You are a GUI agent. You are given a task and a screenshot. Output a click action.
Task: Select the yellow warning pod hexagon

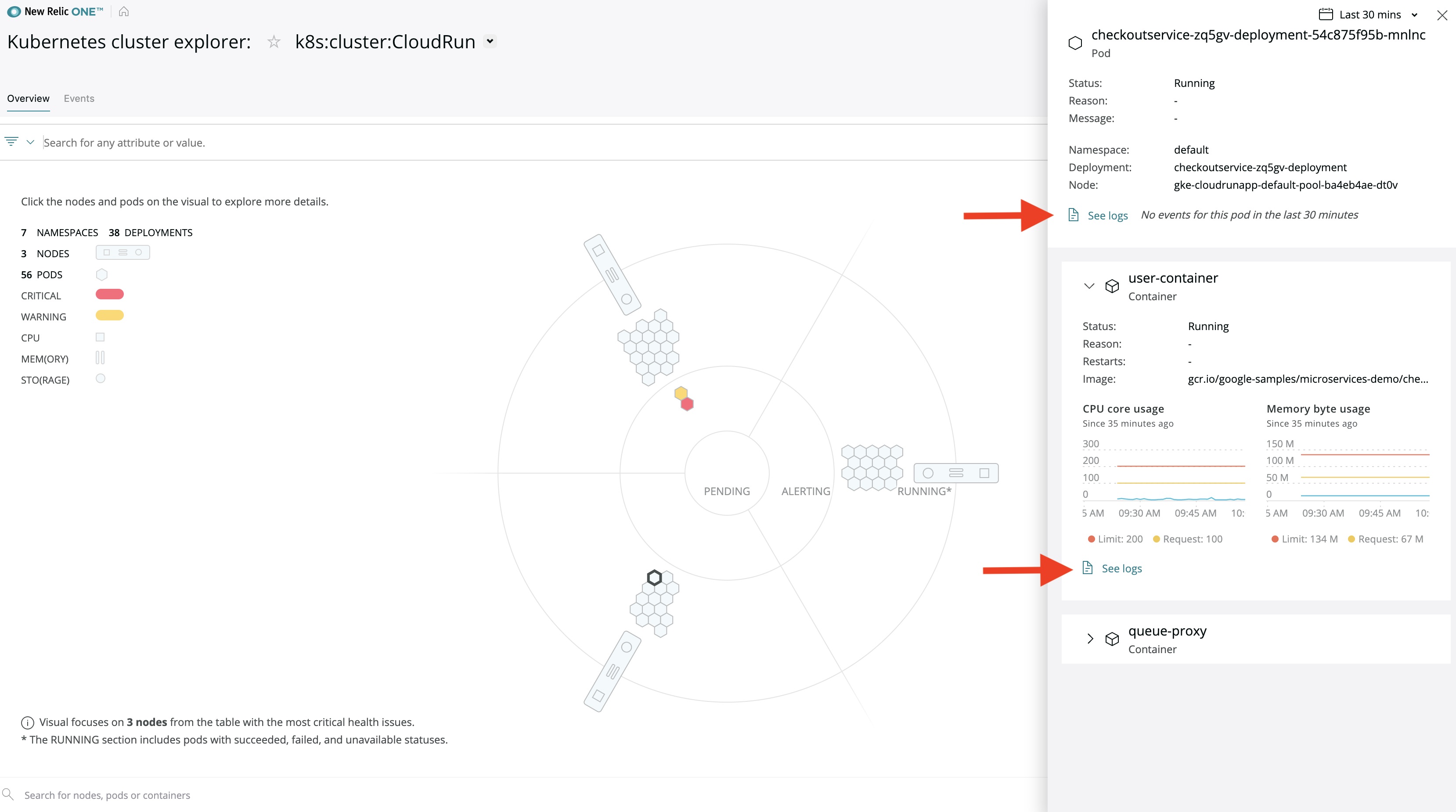(x=681, y=393)
